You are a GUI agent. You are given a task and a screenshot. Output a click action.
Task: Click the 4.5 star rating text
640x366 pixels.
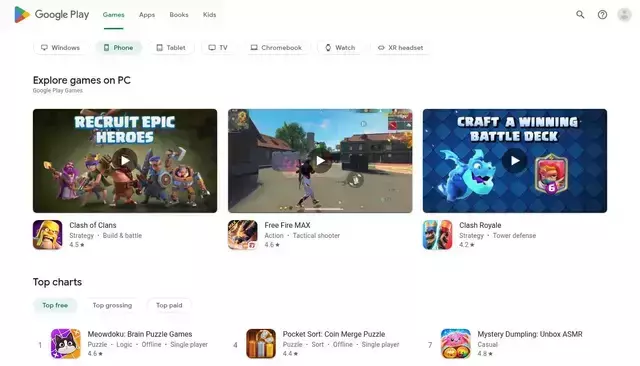click(77, 245)
